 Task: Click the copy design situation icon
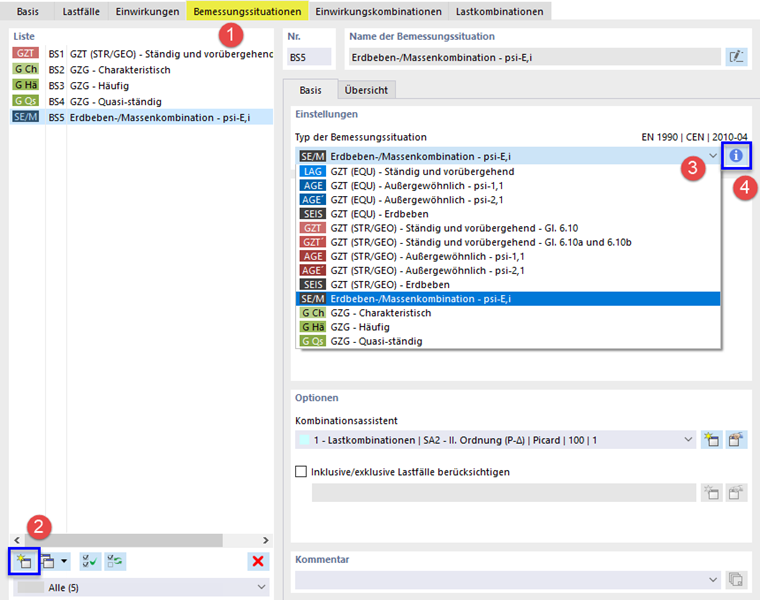click(48, 561)
